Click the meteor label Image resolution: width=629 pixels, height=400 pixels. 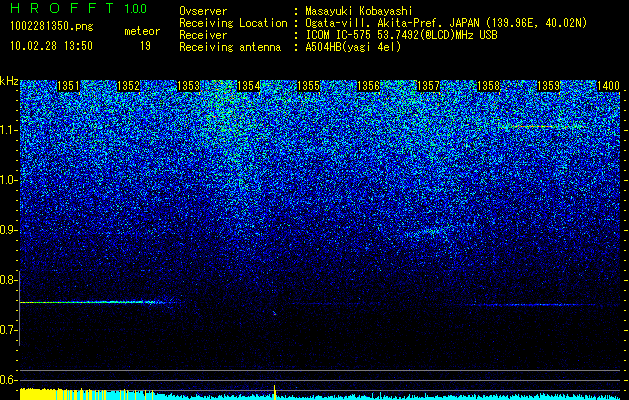(142, 31)
